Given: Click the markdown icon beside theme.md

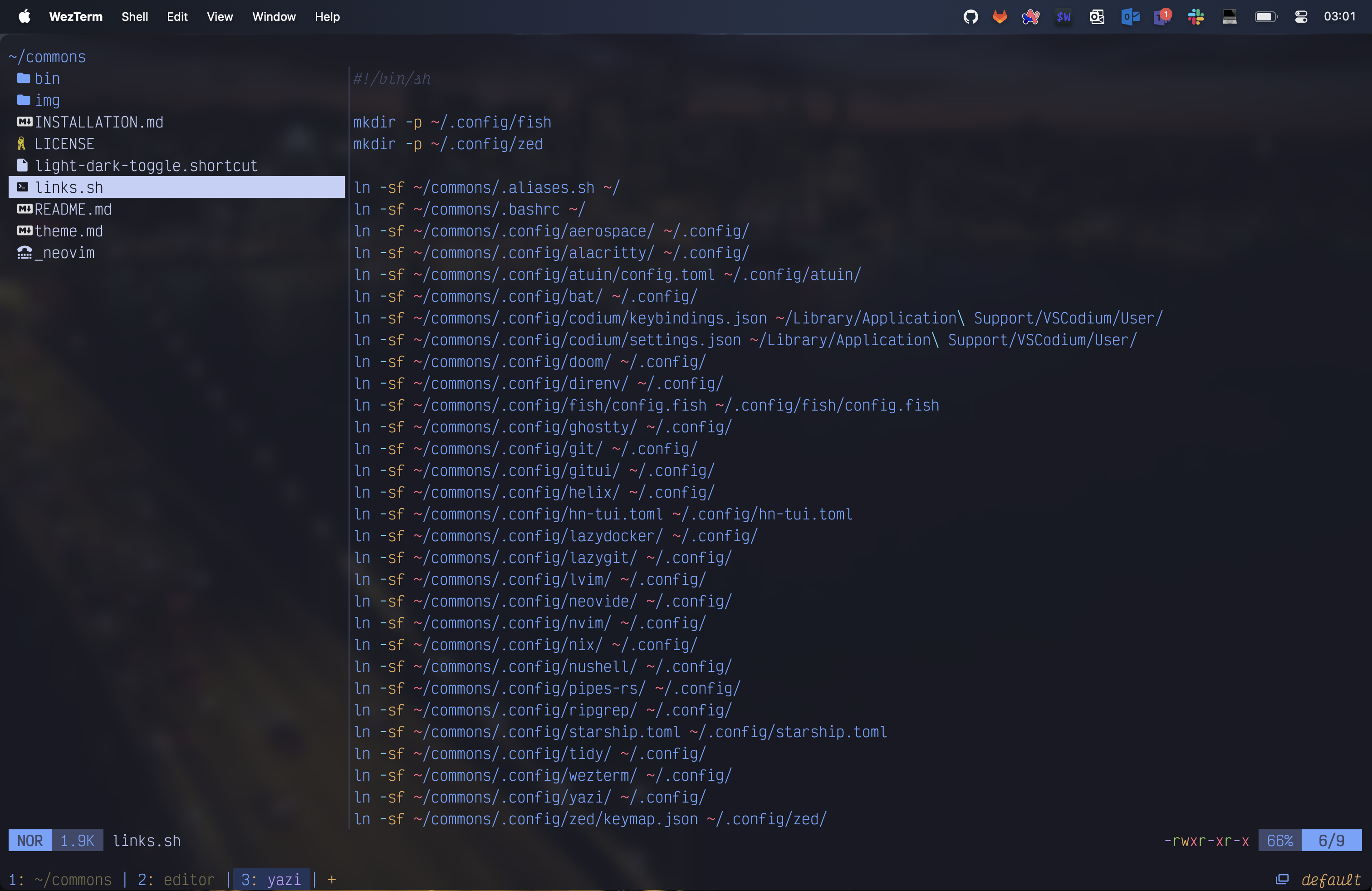Looking at the screenshot, I should point(24,230).
